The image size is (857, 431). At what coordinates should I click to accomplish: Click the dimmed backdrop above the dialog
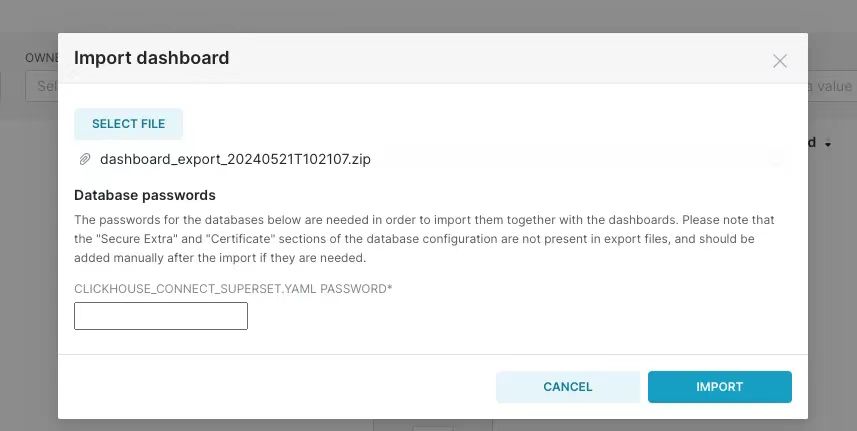pyautogui.click(x=428, y=16)
